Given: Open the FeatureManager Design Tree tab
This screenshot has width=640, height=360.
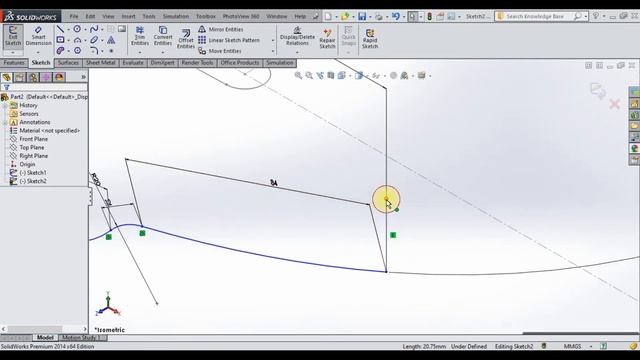Looking at the screenshot, I should tap(7, 77).
